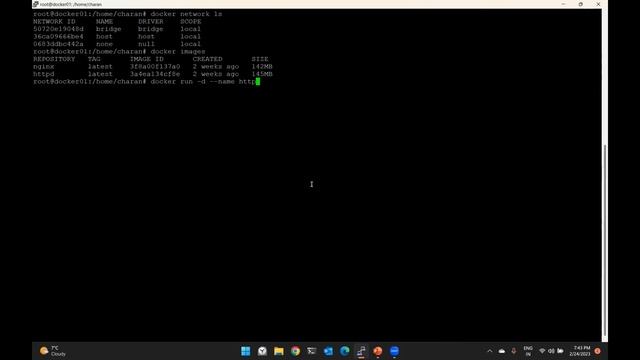
Task: Open the orange notification count badge
Action: (x=598, y=351)
